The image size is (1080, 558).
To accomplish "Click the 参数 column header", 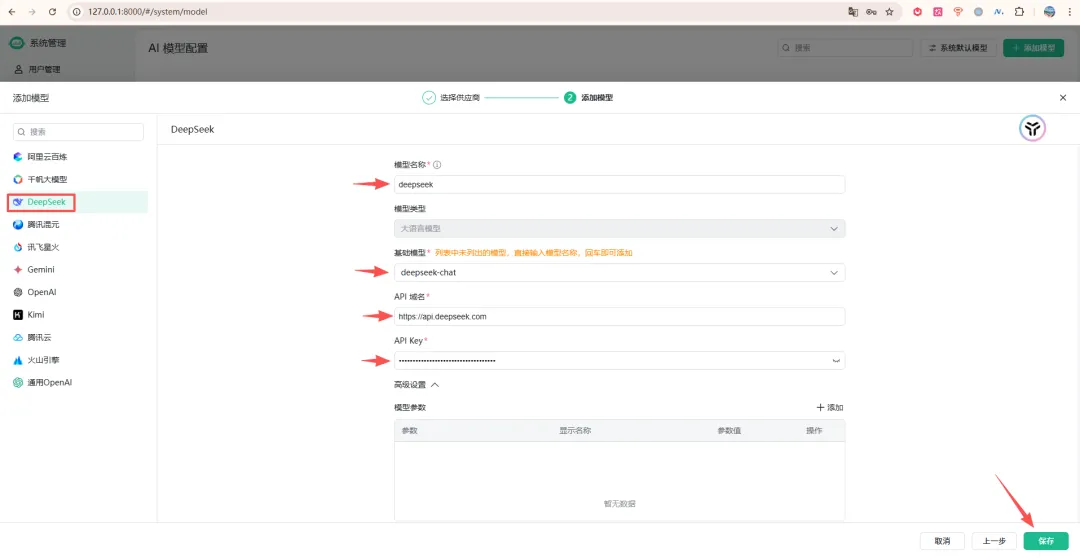I will [x=410, y=431].
